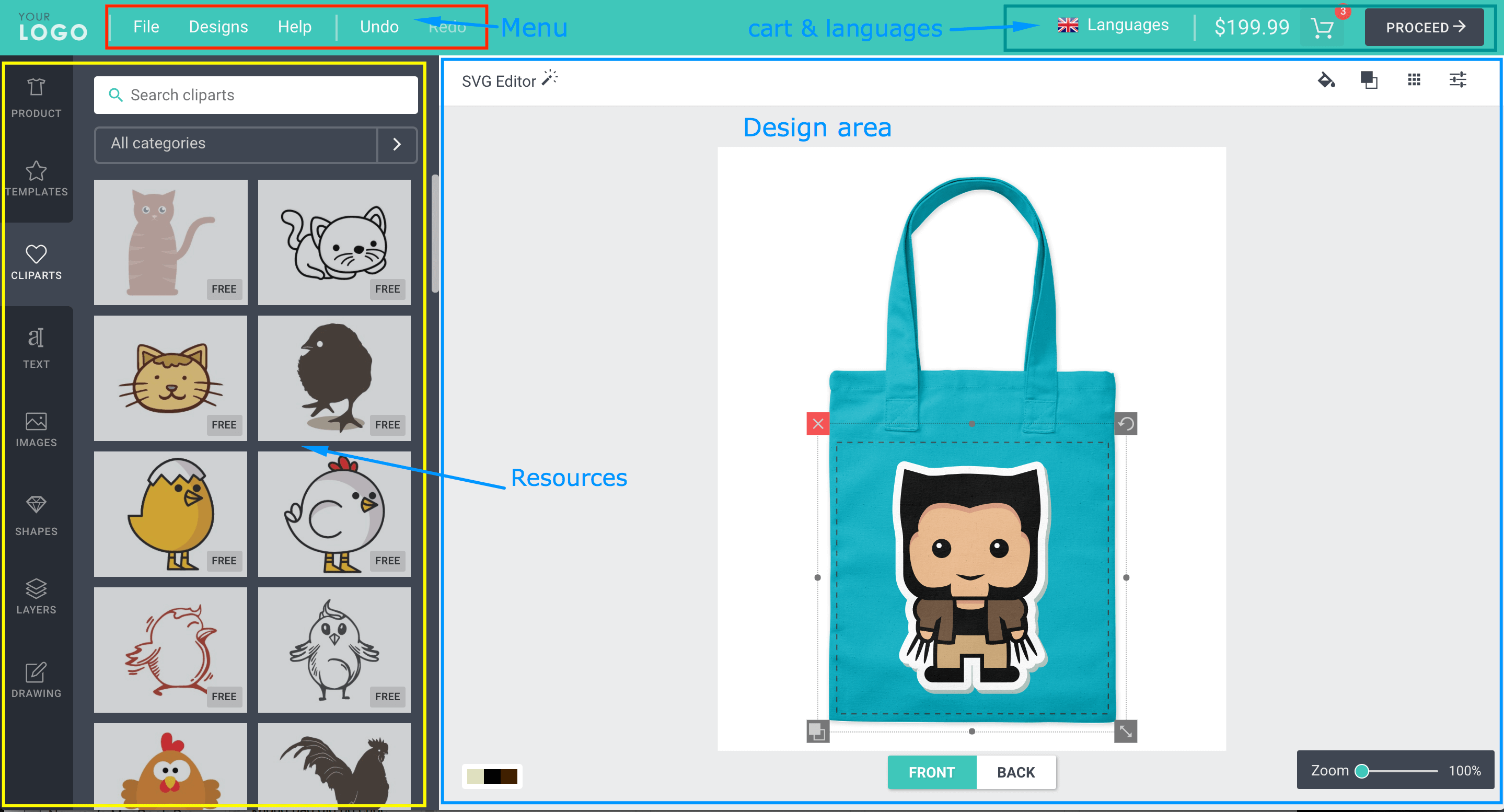
Task: Delete selected object with red X handle
Action: tap(818, 424)
